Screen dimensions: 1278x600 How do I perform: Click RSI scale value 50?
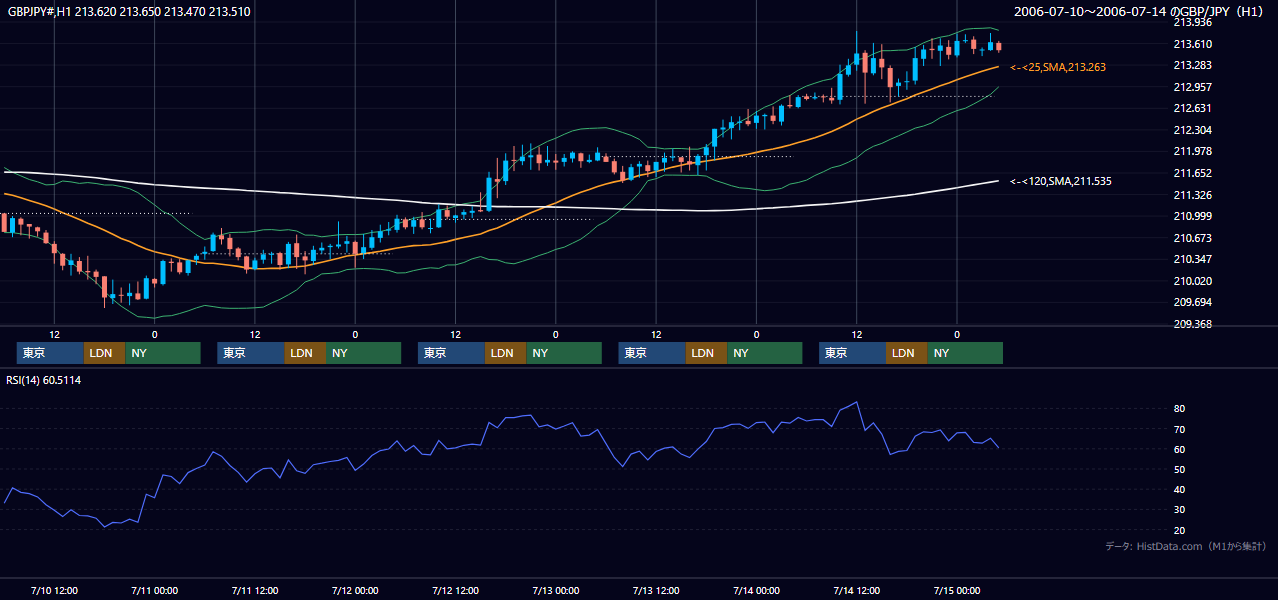(1180, 470)
